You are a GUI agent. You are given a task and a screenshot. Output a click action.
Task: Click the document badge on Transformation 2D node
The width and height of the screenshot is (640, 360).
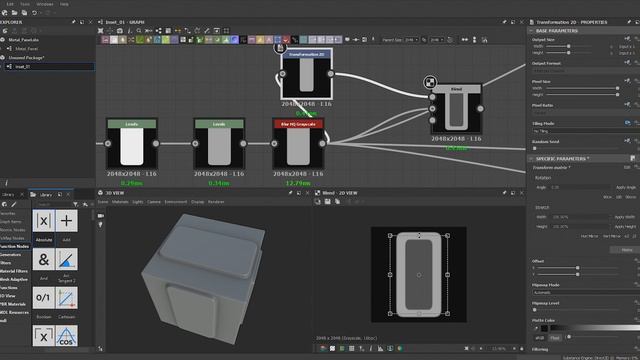point(280,48)
